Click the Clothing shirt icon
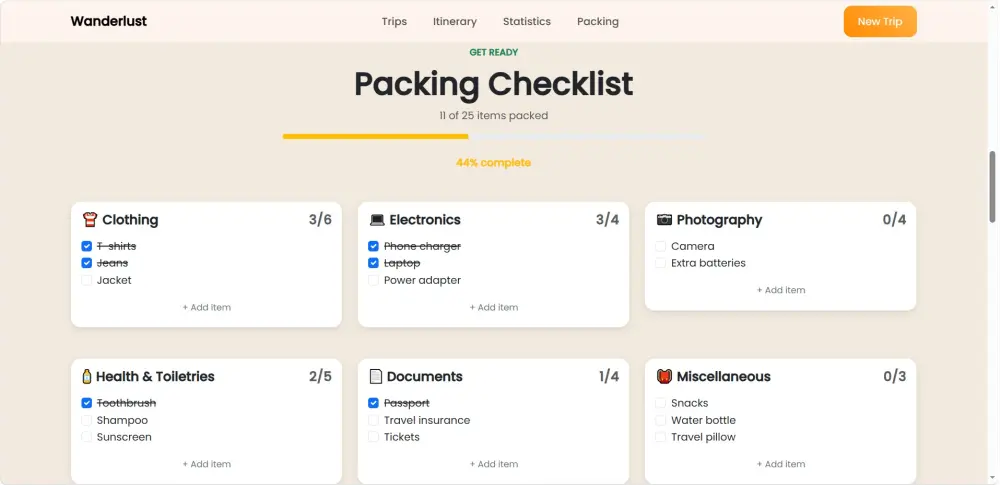 89,220
